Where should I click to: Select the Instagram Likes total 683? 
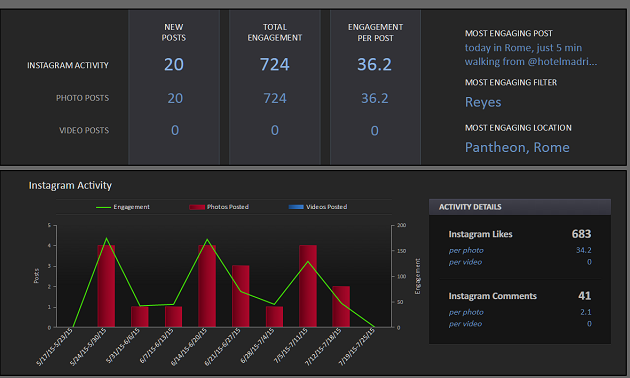[x=581, y=234]
